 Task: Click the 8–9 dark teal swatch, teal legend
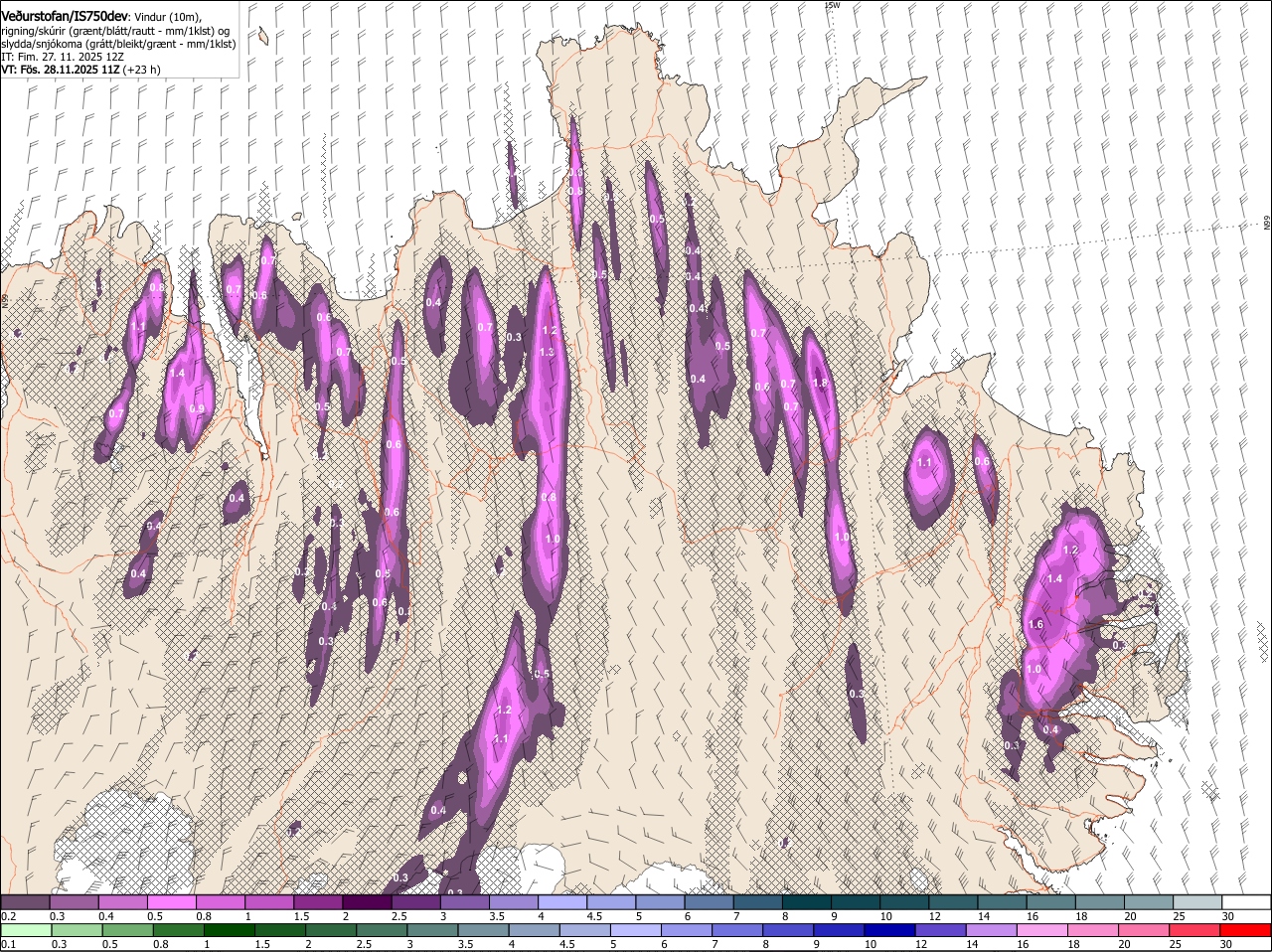click(x=806, y=902)
